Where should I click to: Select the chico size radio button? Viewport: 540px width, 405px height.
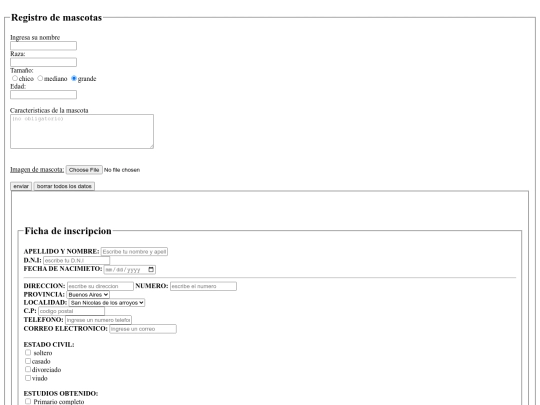[x=15, y=79]
